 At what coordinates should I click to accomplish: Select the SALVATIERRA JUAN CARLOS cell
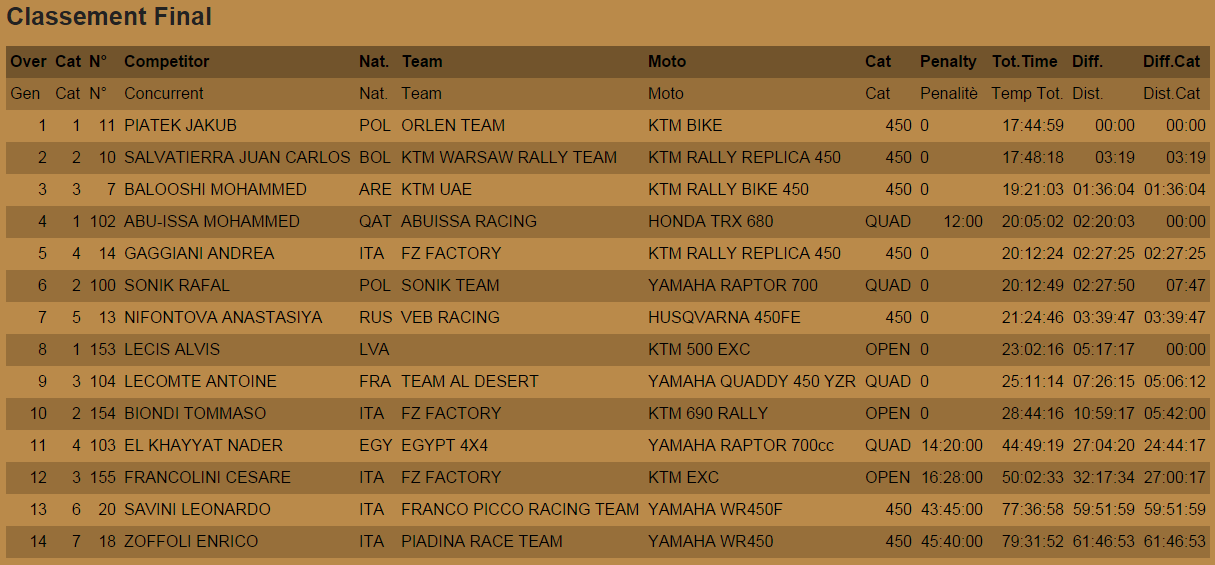pyautogui.click(x=237, y=157)
